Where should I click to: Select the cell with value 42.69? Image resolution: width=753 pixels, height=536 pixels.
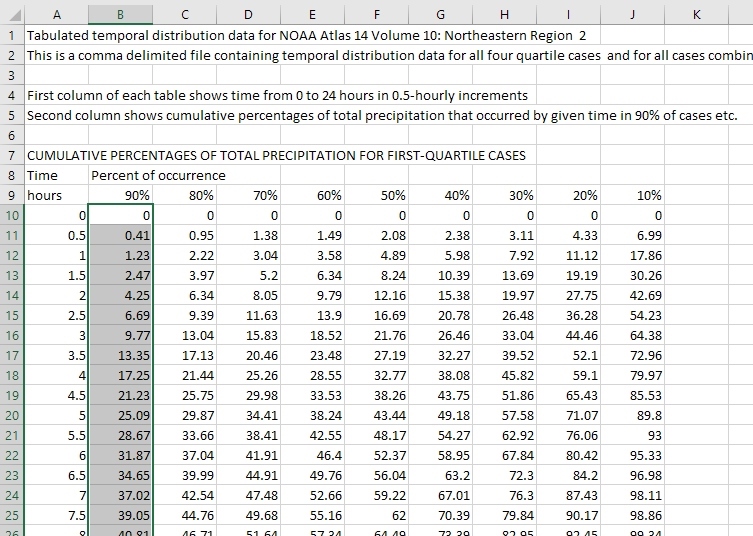pyautogui.click(x=632, y=295)
